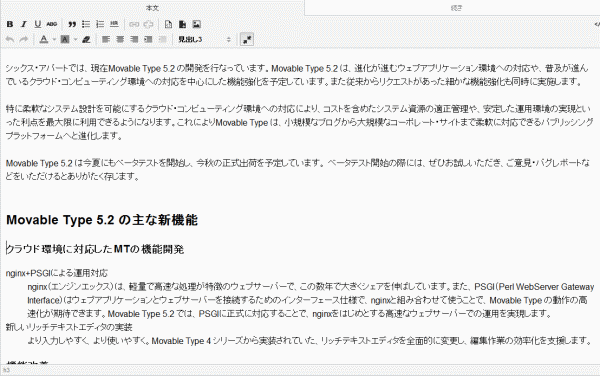Toggle fullscreen editor mode

247,39
